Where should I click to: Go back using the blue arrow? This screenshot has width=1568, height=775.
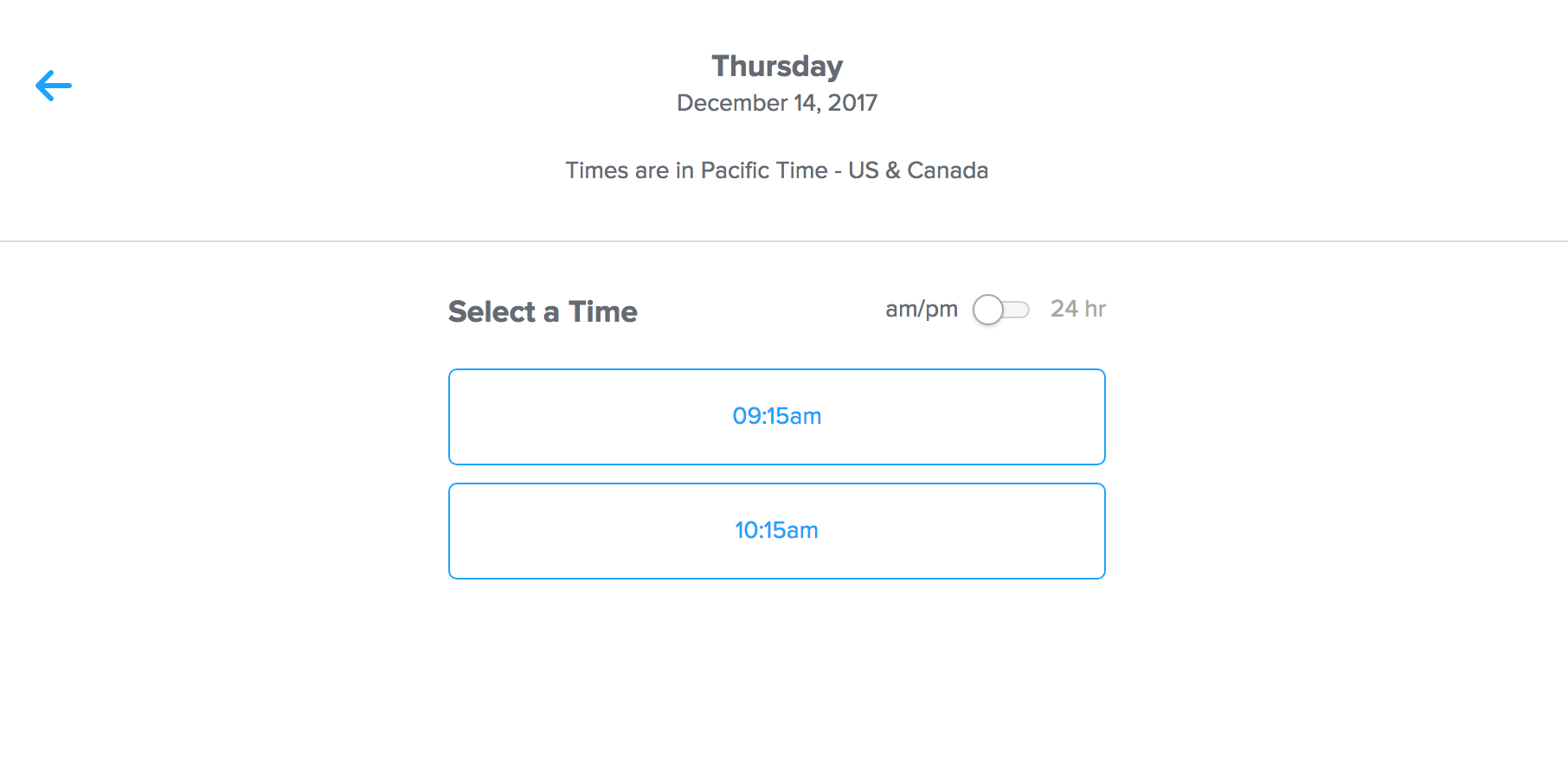pyautogui.click(x=54, y=86)
